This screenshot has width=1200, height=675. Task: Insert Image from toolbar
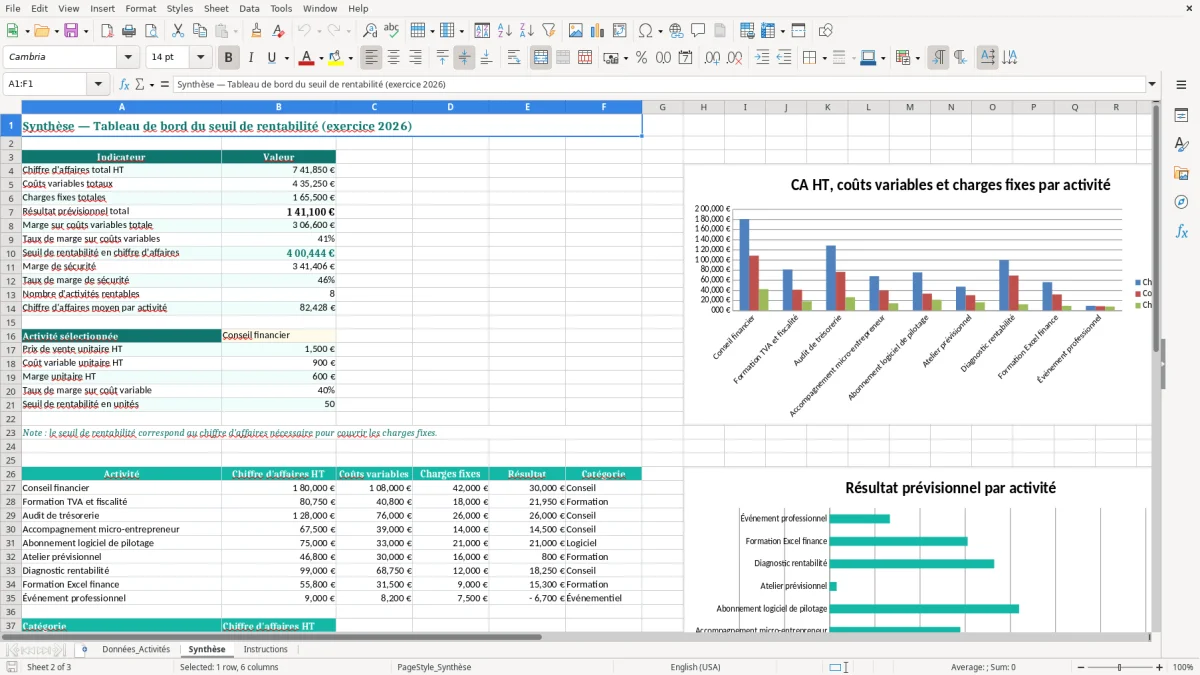point(576,31)
